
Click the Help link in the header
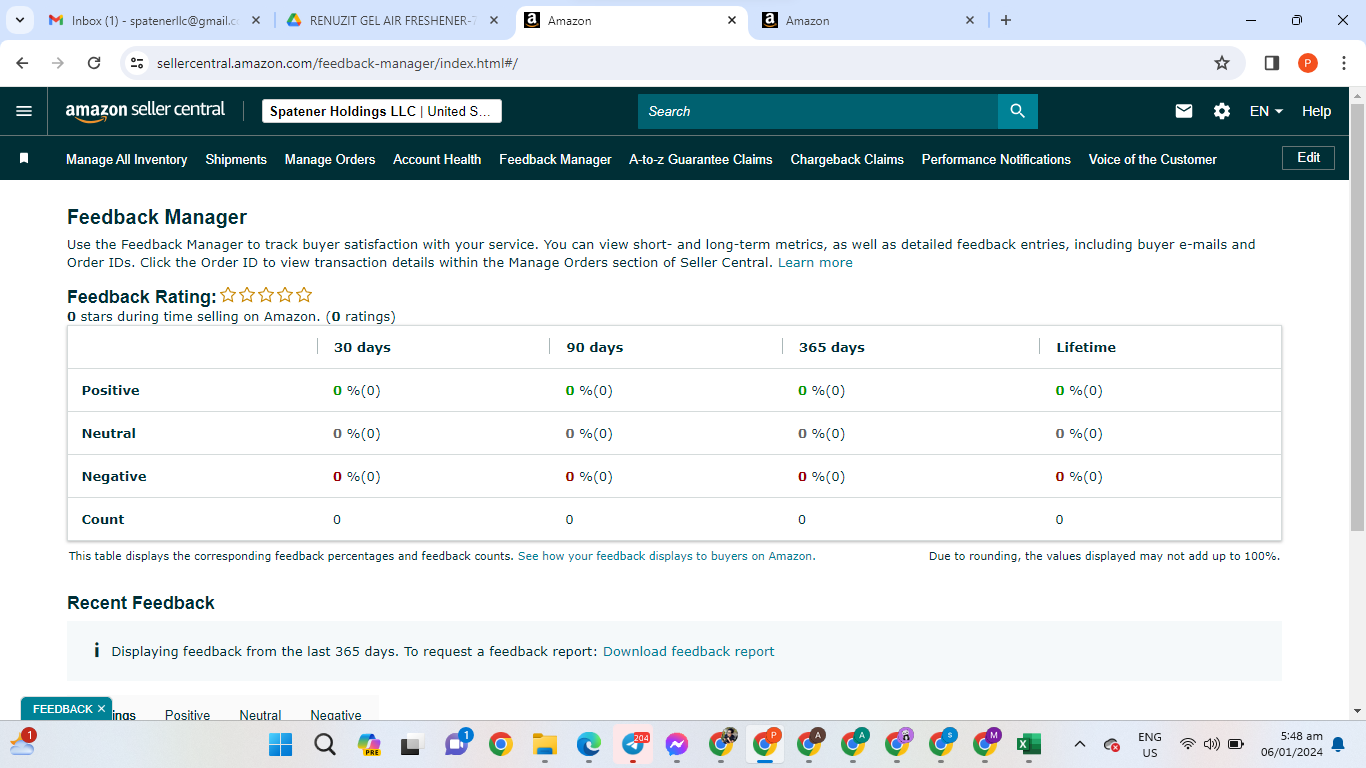[x=1316, y=111]
